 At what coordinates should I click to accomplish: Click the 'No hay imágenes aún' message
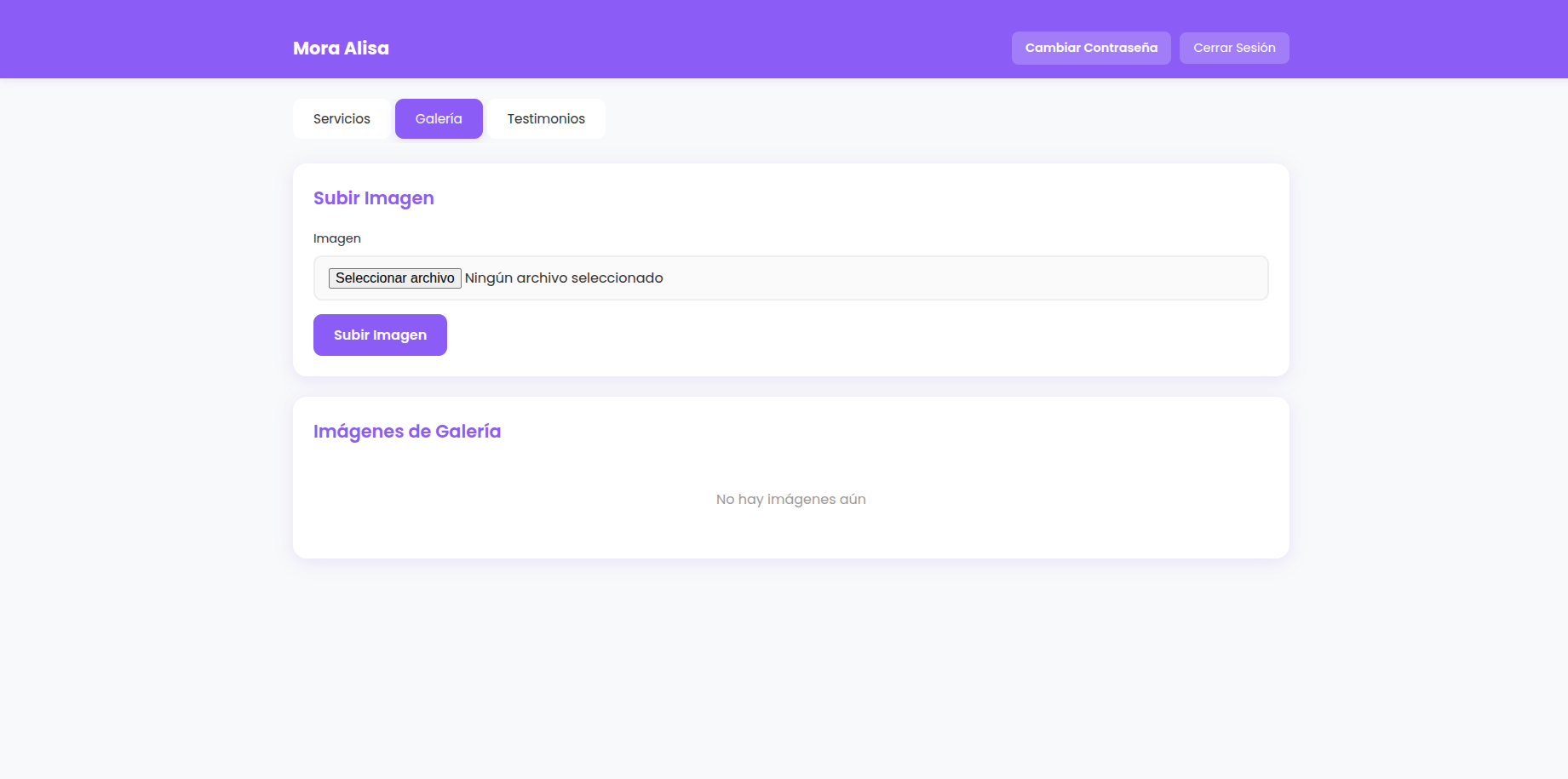coord(791,500)
